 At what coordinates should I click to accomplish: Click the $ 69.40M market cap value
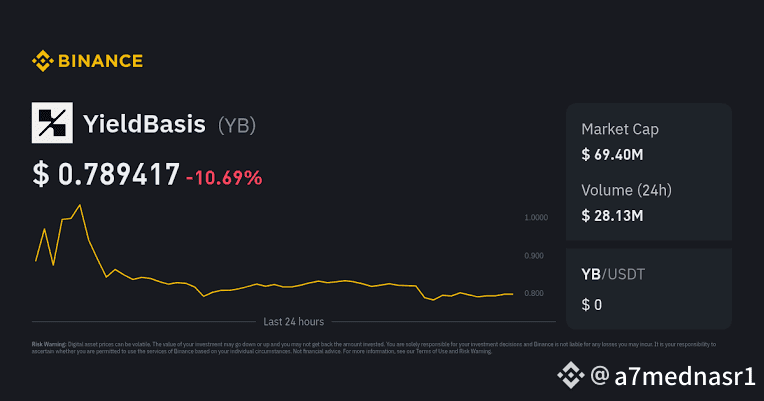pyautogui.click(x=612, y=154)
